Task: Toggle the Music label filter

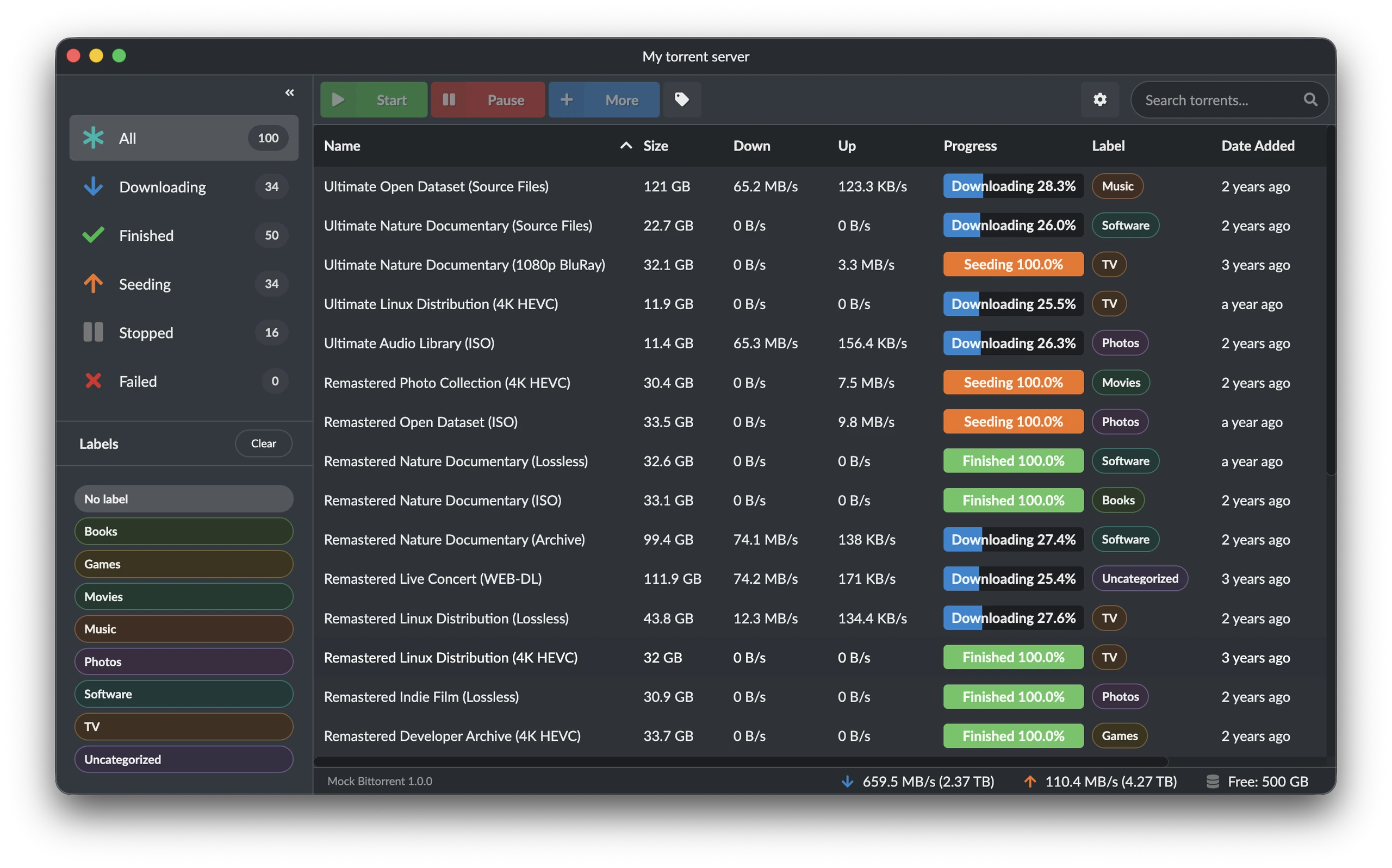Action: tap(184, 629)
